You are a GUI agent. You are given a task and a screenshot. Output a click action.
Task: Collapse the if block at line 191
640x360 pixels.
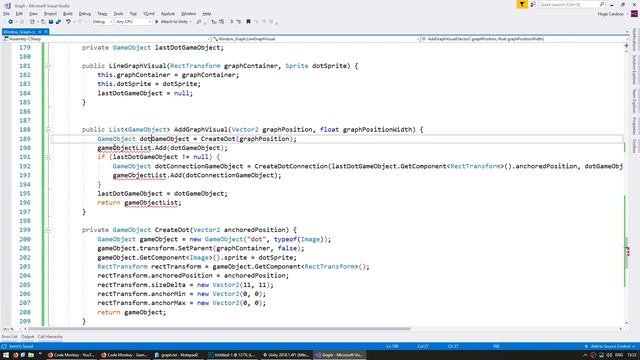tap(48, 157)
